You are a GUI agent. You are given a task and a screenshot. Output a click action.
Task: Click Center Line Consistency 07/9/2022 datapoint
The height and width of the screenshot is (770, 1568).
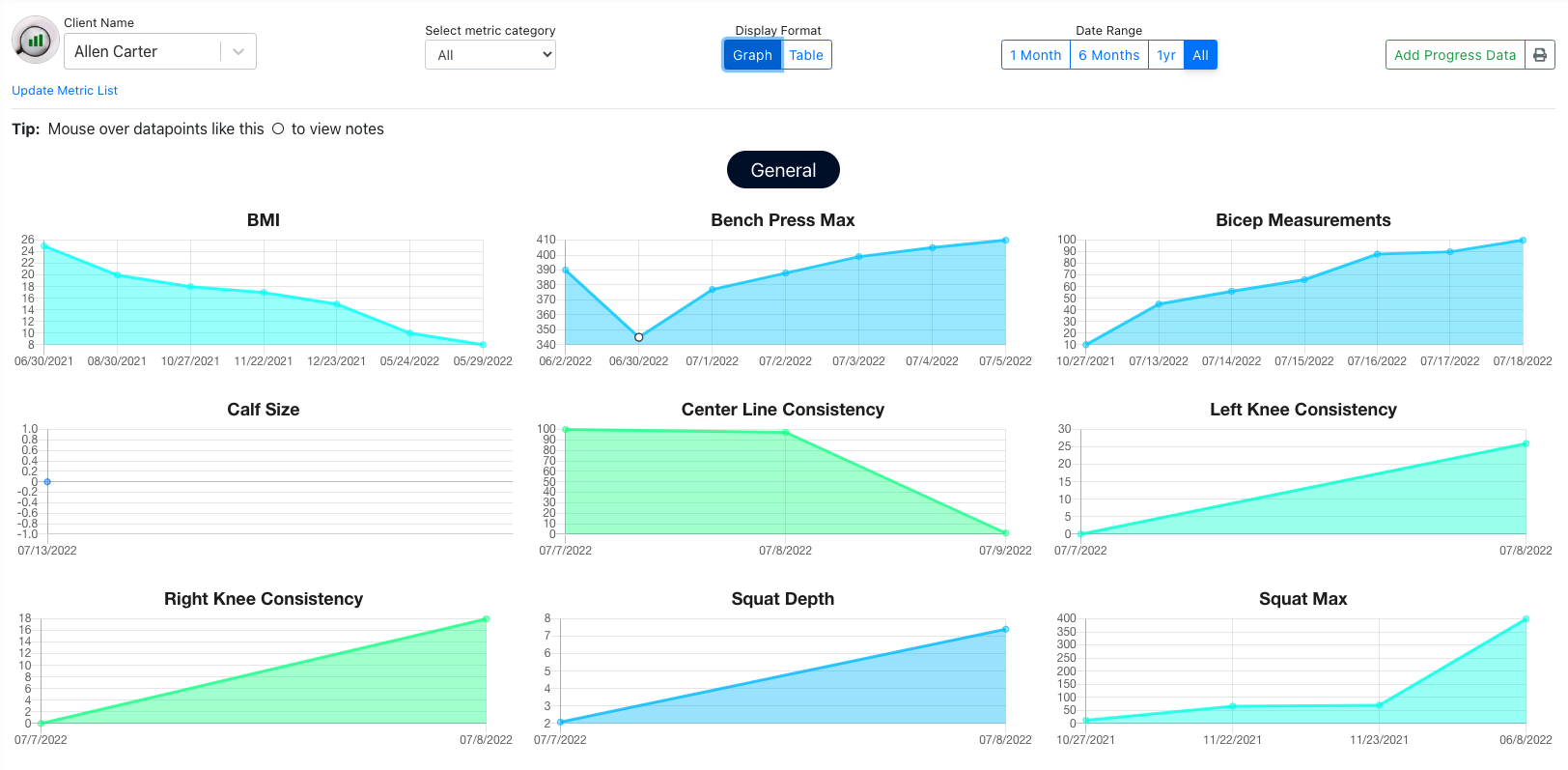(x=1005, y=533)
